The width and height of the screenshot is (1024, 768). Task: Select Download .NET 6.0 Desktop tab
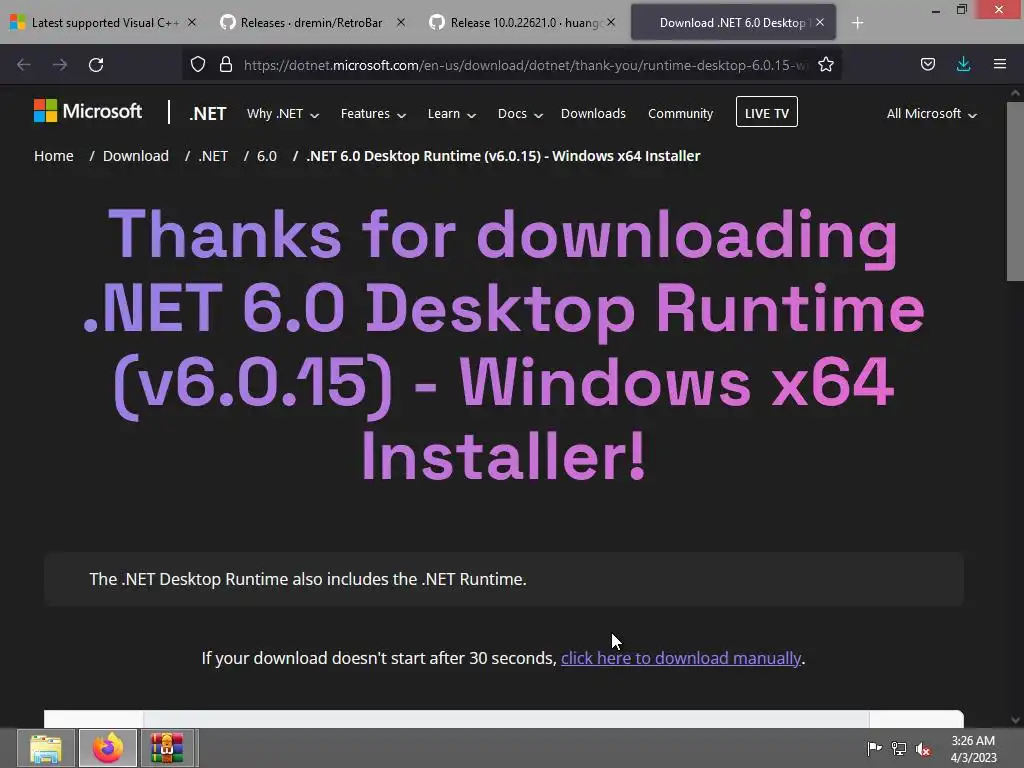pyautogui.click(x=733, y=23)
